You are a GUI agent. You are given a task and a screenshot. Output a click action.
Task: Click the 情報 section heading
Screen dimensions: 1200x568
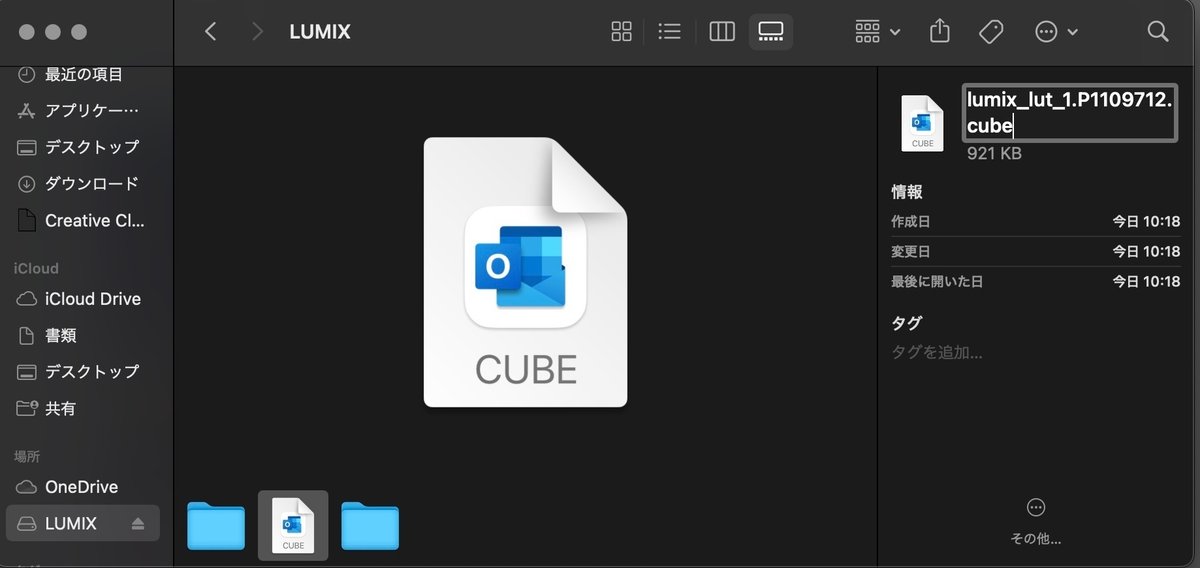(907, 192)
